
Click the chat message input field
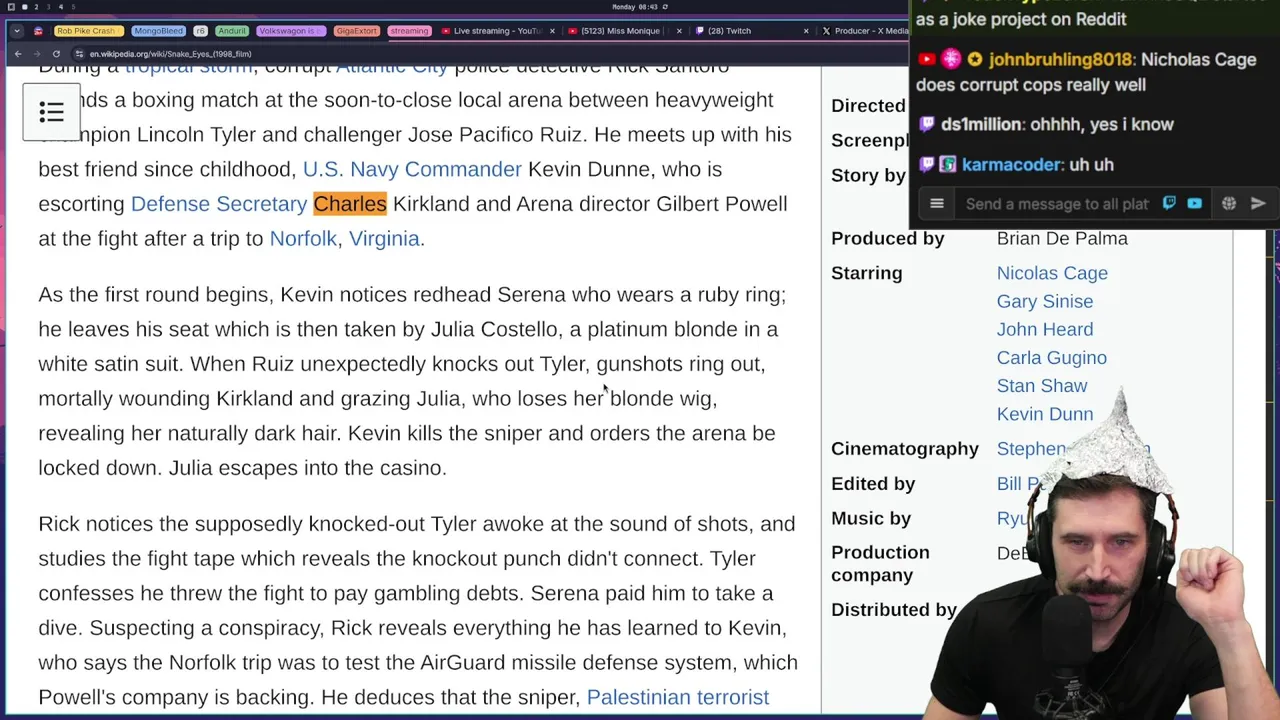tap(1057, 204)
